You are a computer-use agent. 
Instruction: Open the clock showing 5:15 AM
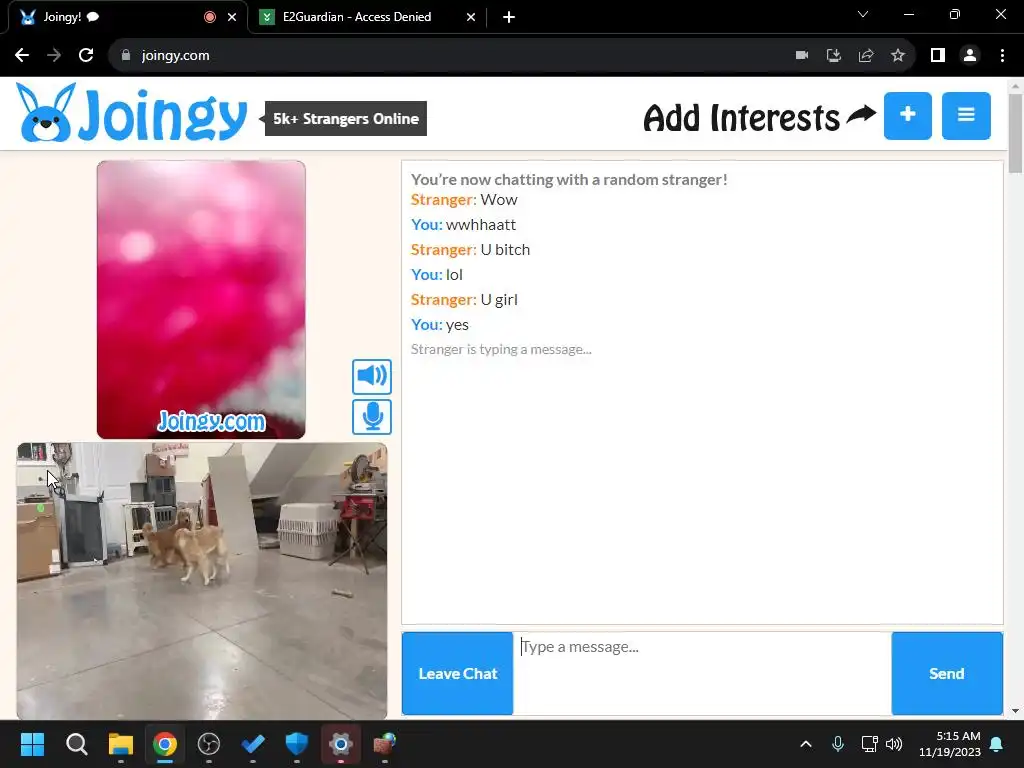950,744
